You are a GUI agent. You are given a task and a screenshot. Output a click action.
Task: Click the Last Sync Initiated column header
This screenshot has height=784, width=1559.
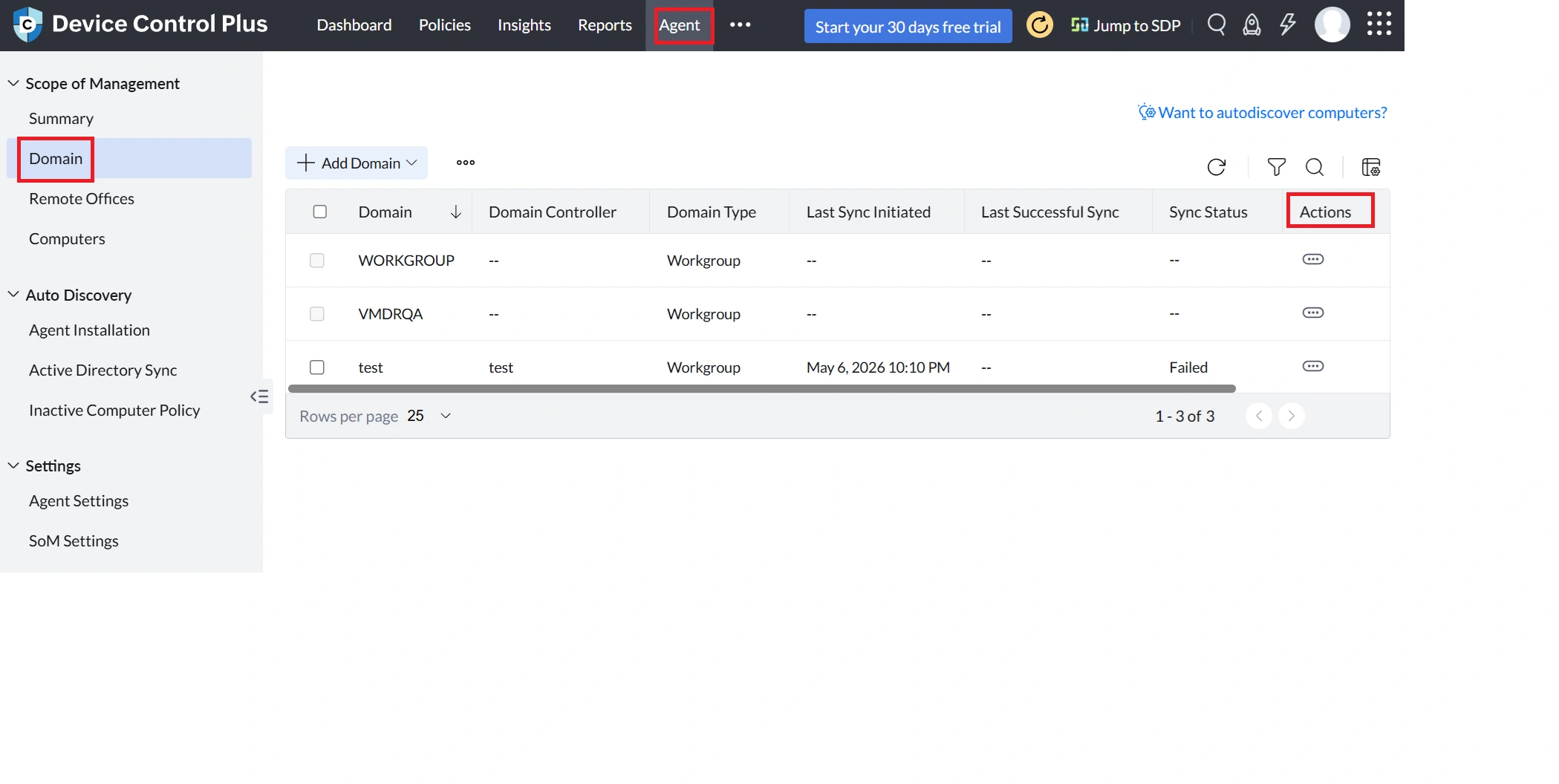coord(868,212)
